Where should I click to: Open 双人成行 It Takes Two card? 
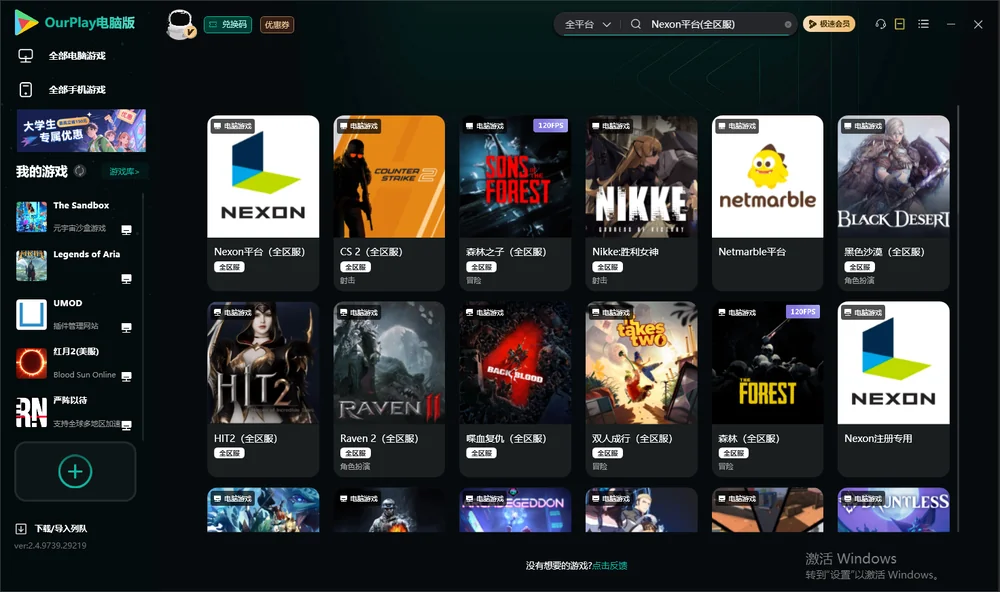point(641,389)
